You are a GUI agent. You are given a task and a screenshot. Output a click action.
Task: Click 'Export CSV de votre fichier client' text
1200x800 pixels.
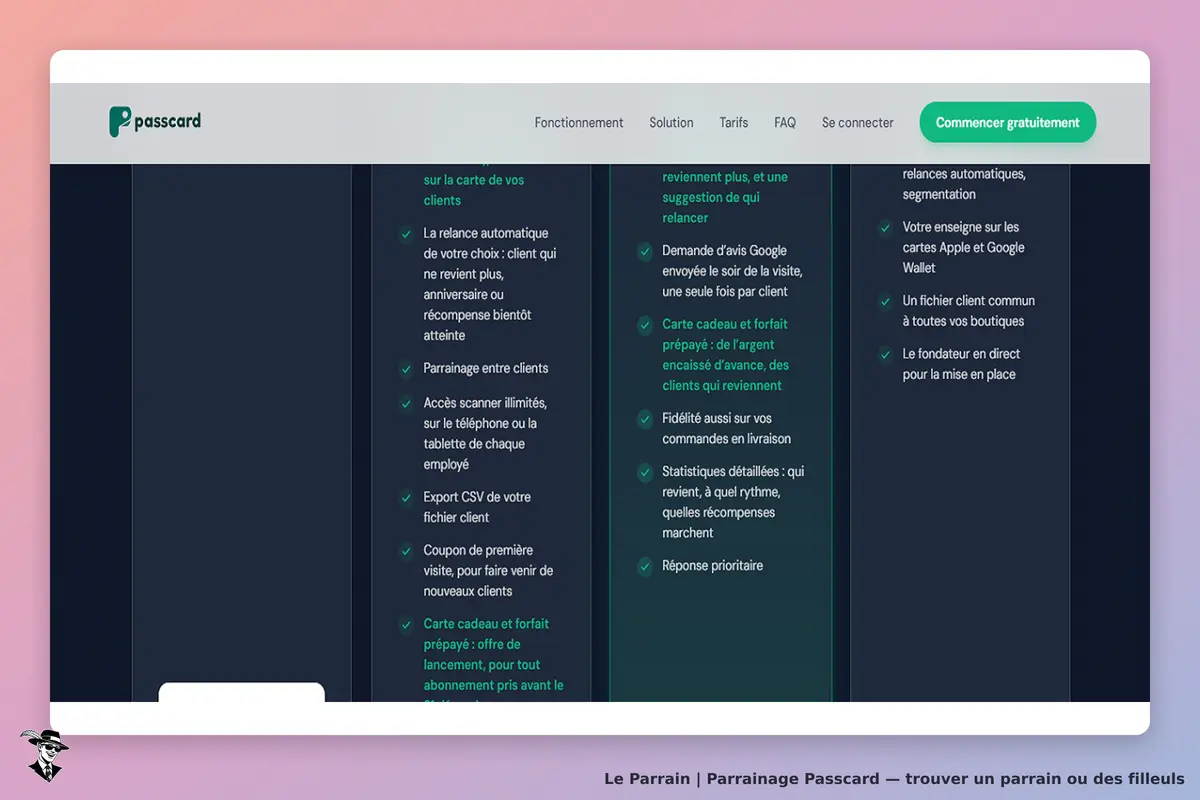[x=477, y=507]
